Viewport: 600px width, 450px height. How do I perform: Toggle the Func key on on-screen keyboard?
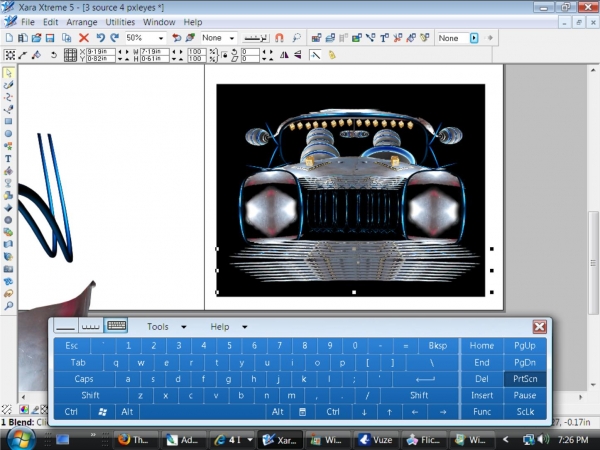point(482,412)
